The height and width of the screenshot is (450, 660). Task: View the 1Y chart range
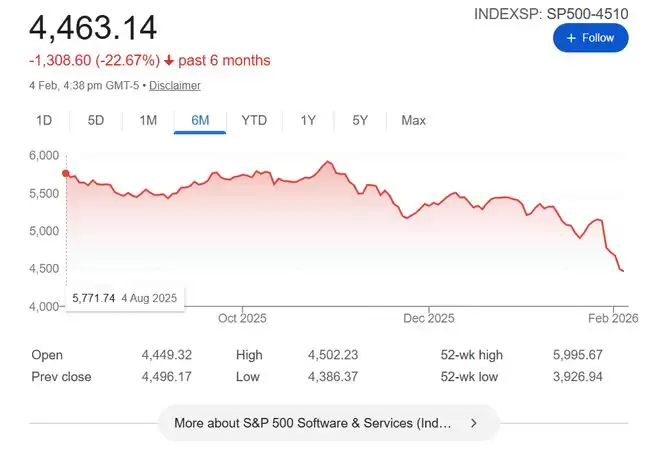point(308,121)
